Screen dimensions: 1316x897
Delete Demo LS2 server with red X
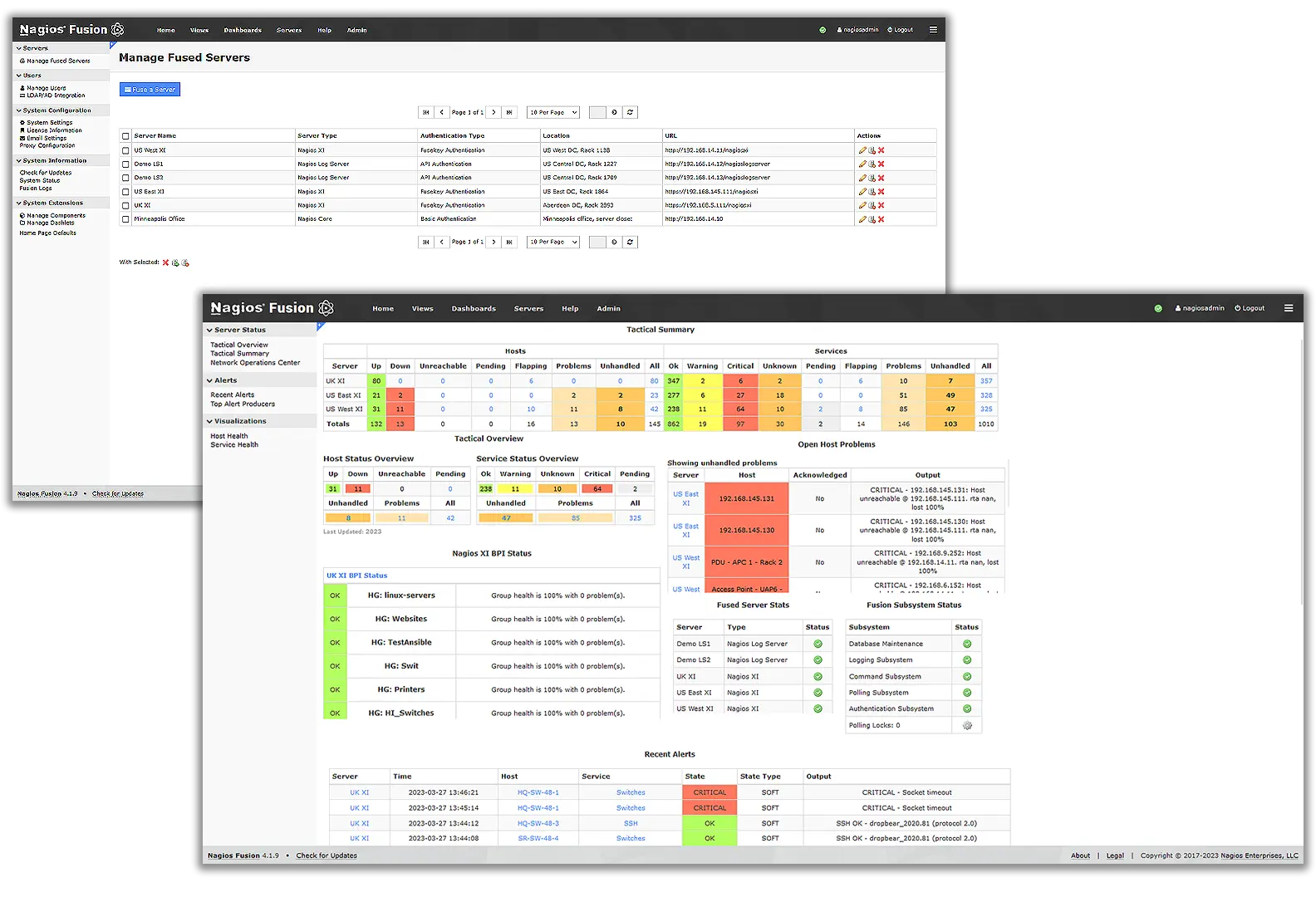pos(881,178)
